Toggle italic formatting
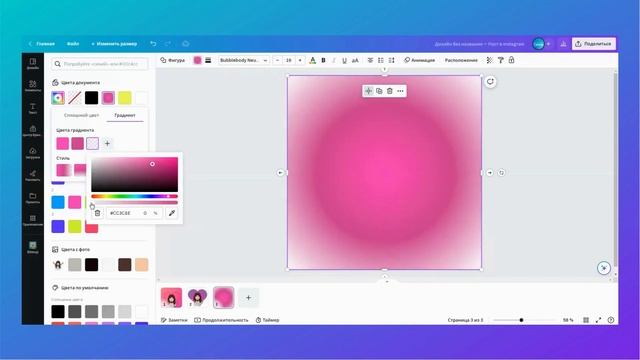 [x=333, y=60]
